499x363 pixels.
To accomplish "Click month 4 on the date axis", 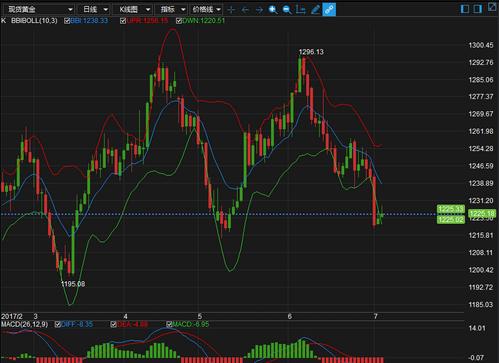I will pos(125,316).
